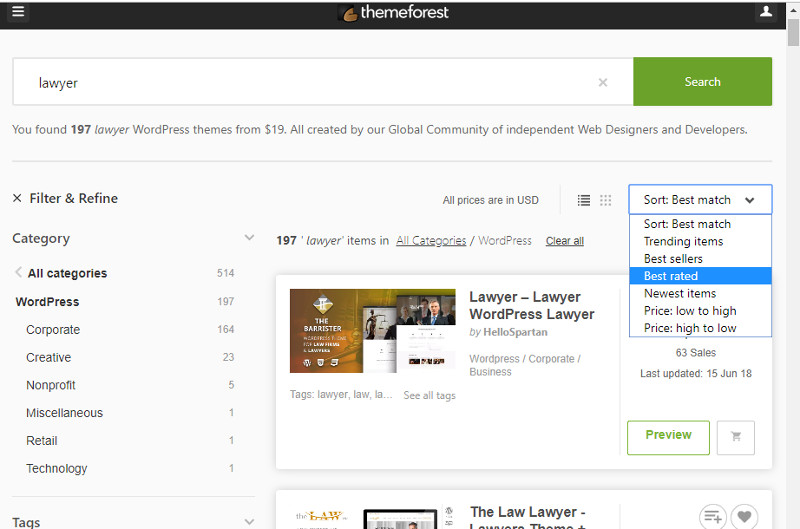
Task: Click the All prices are in USD text
Action: pos(490,200)
